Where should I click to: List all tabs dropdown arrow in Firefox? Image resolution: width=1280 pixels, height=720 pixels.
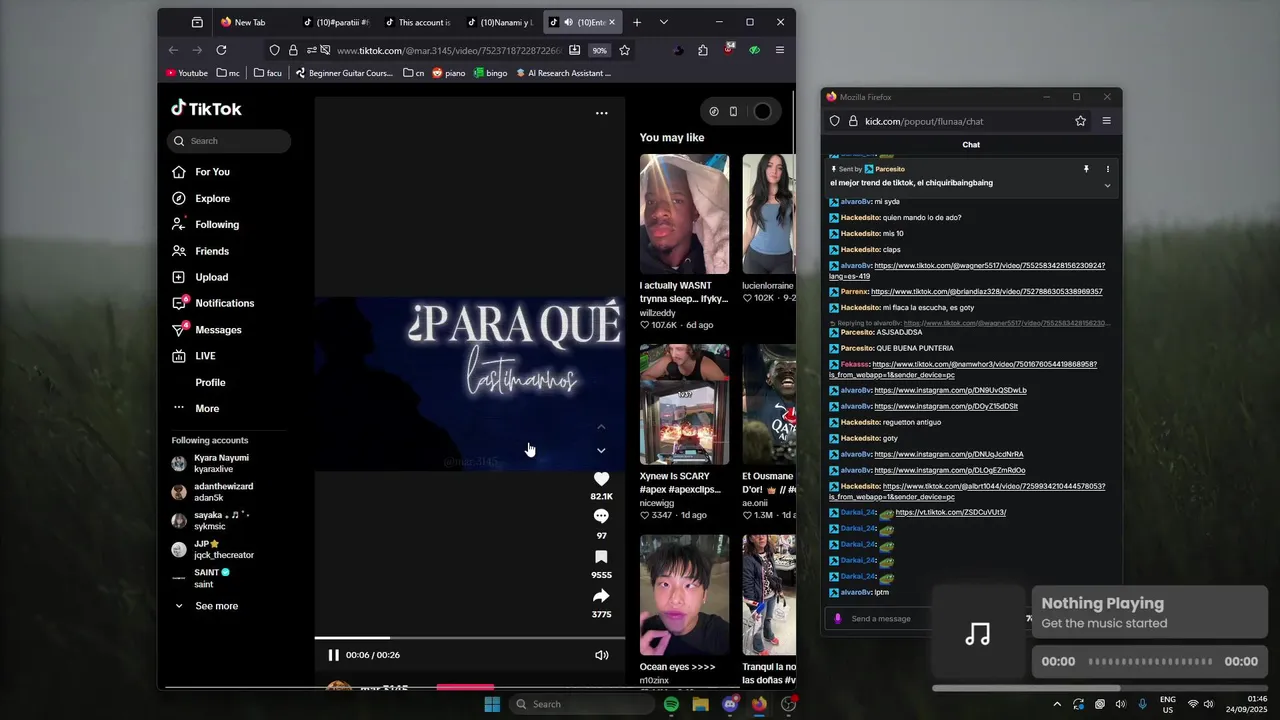click(x=663, y=22)
